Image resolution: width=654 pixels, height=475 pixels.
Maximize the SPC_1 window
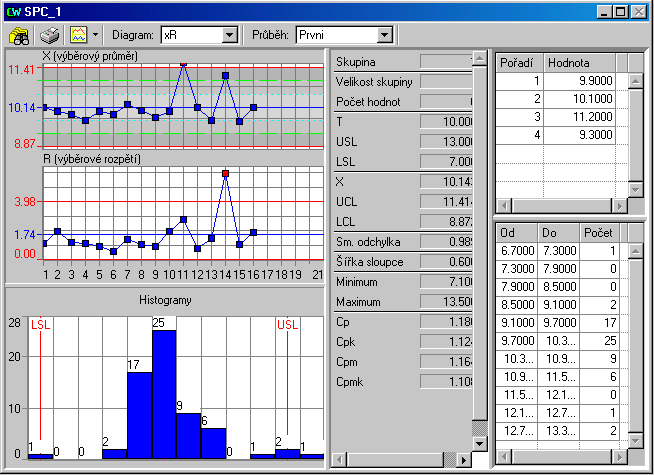(x=621, y=11)
